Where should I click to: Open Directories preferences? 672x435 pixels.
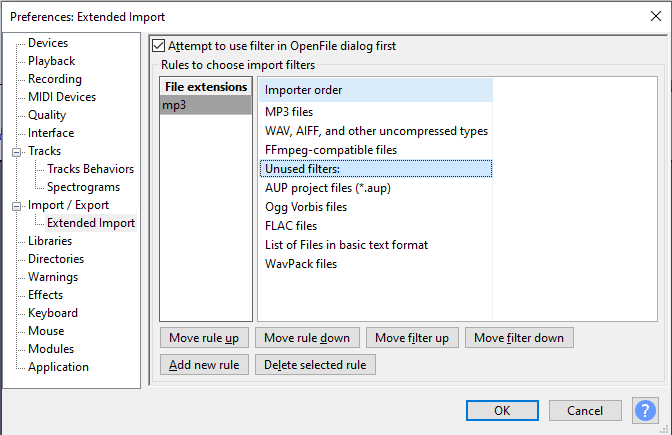(56, 259)
